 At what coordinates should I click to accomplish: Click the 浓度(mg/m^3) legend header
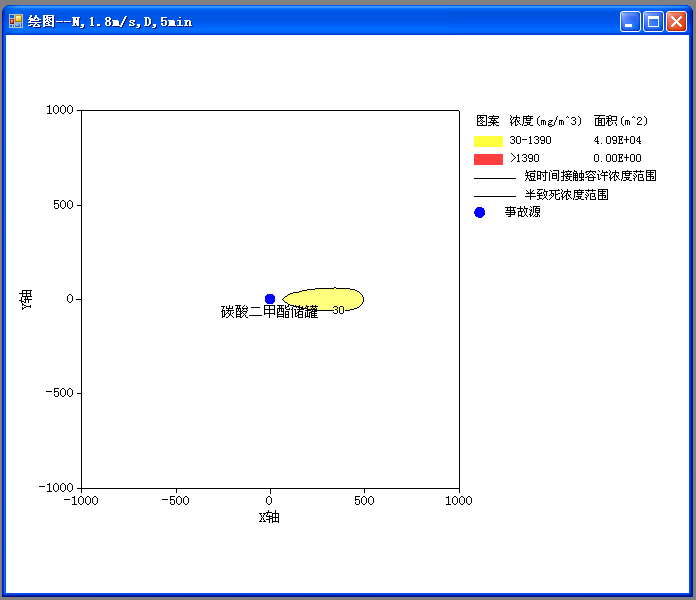pos(546,121)
